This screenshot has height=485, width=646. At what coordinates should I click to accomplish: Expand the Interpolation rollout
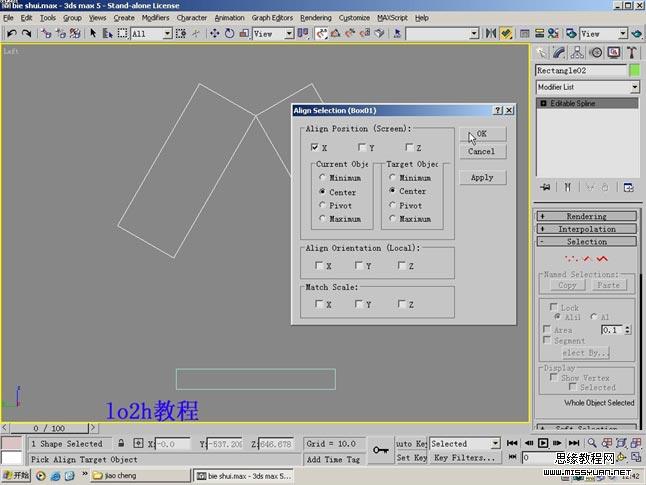tap(587, 229)
